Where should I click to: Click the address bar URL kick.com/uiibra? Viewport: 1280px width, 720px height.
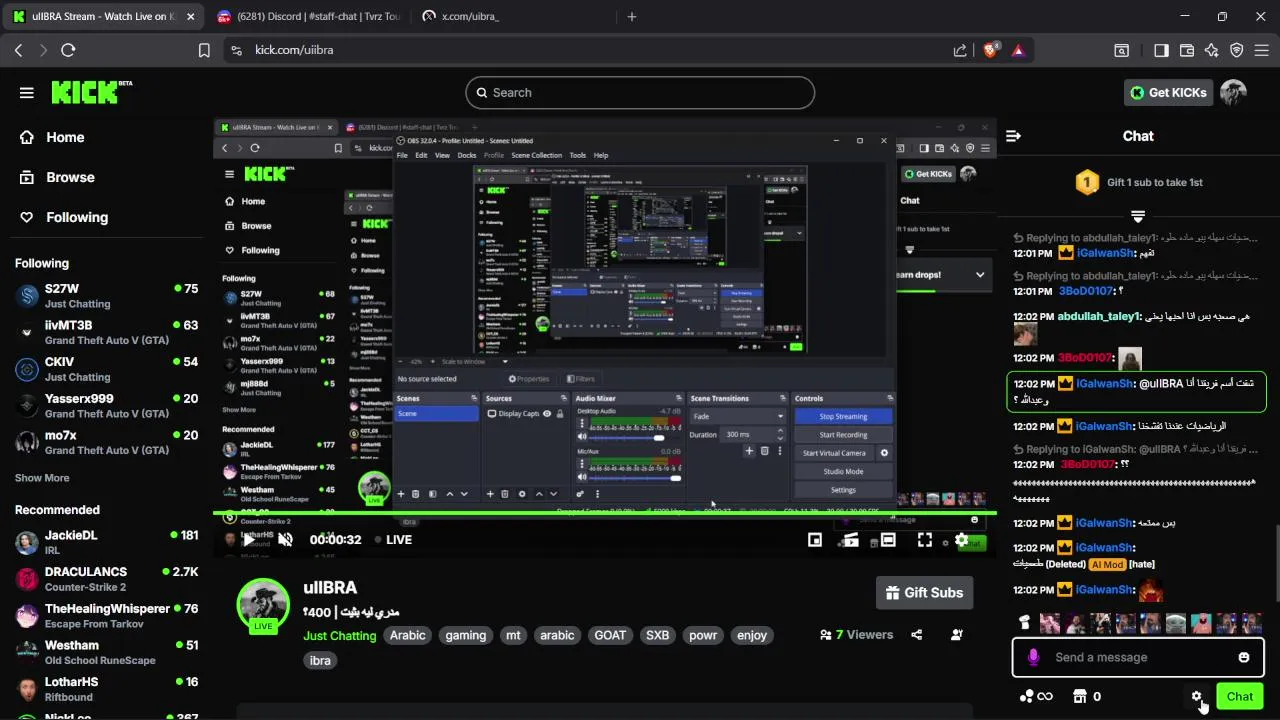point(294,50)
